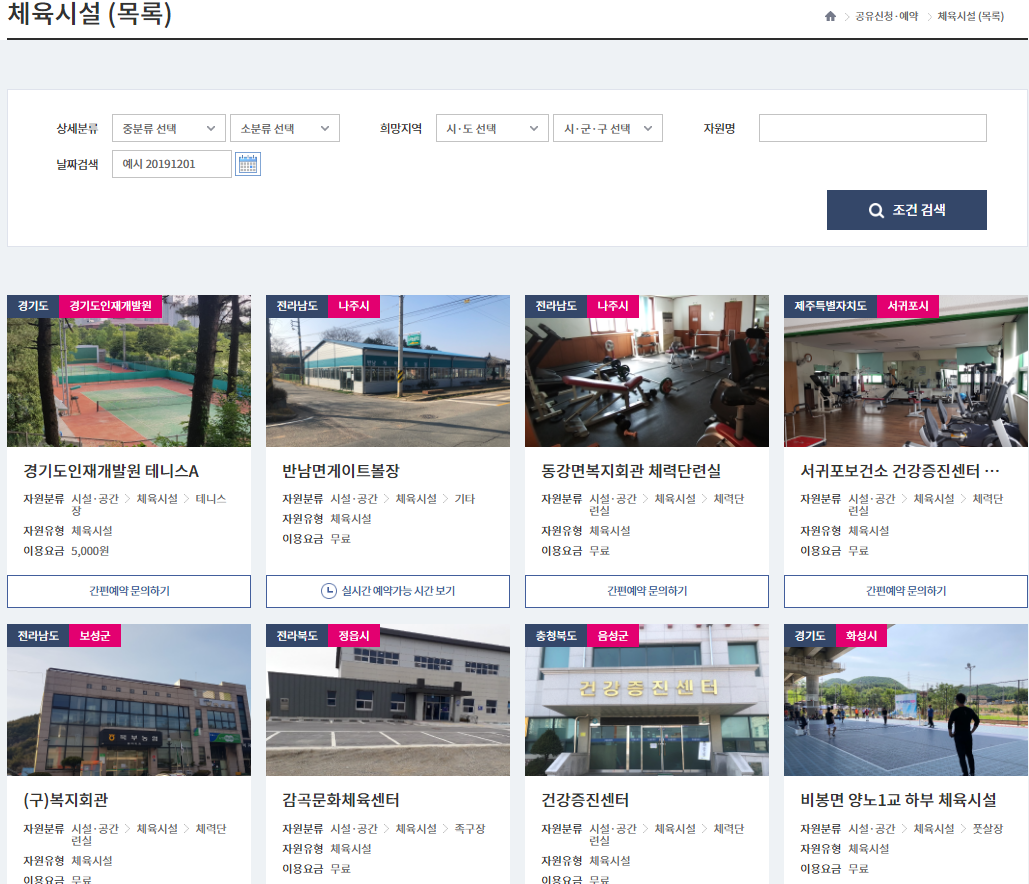Click 간편예약 문의하기 for 서귀포보건소
This screenshot has width=1029, height=884.
coord(906,591)
